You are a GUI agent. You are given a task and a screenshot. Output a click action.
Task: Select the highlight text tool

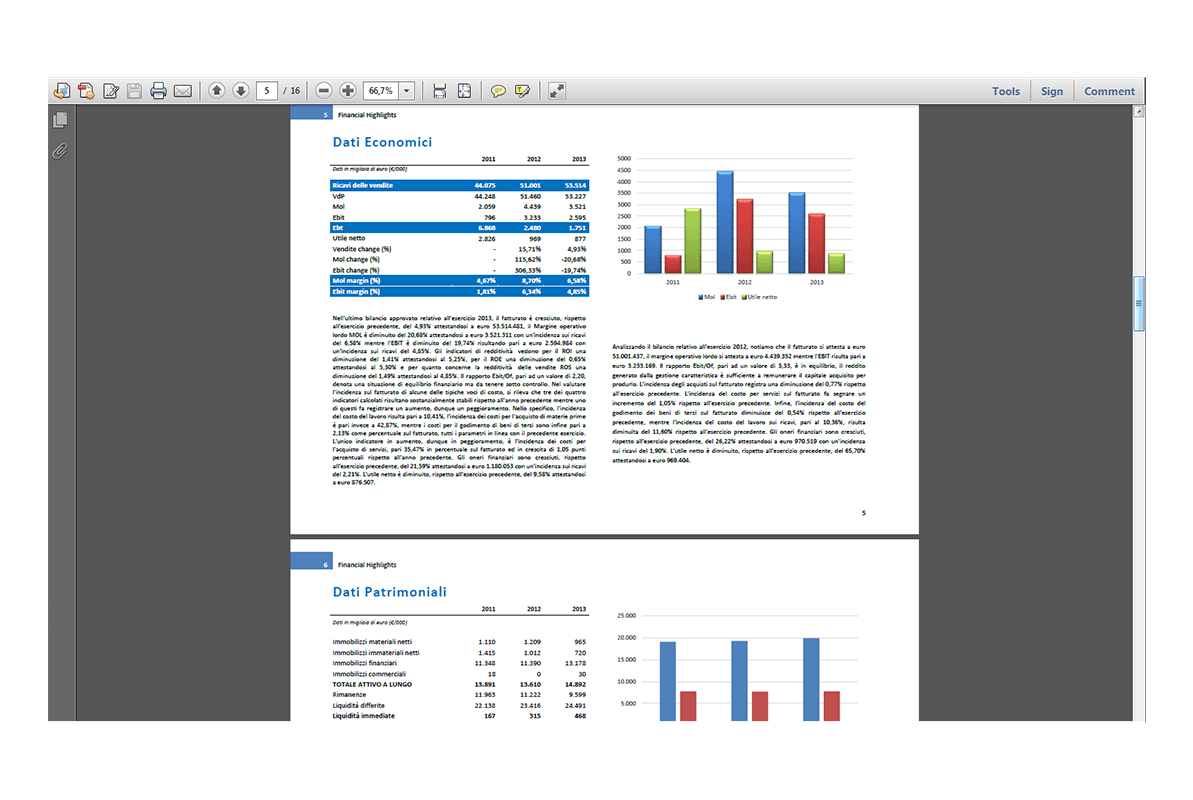(523, 91)
